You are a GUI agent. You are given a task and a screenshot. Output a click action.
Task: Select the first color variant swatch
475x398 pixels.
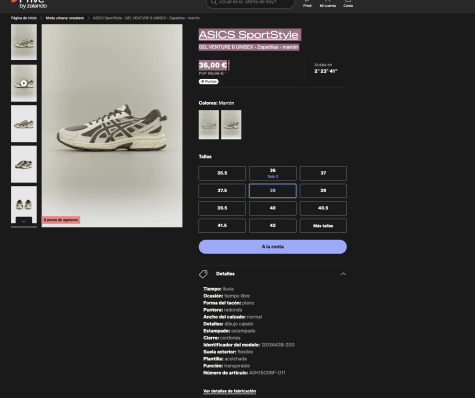coord(209,125)
